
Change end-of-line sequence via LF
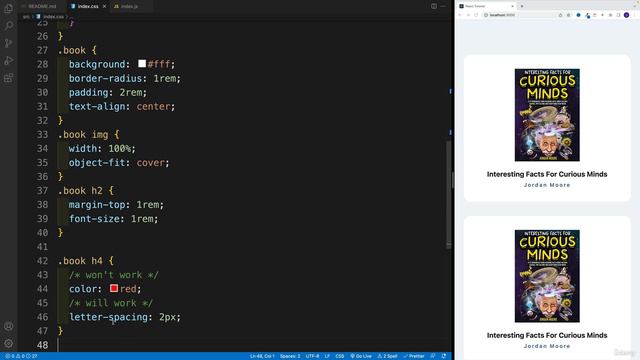pyautogui.click(x=327, y=356)
